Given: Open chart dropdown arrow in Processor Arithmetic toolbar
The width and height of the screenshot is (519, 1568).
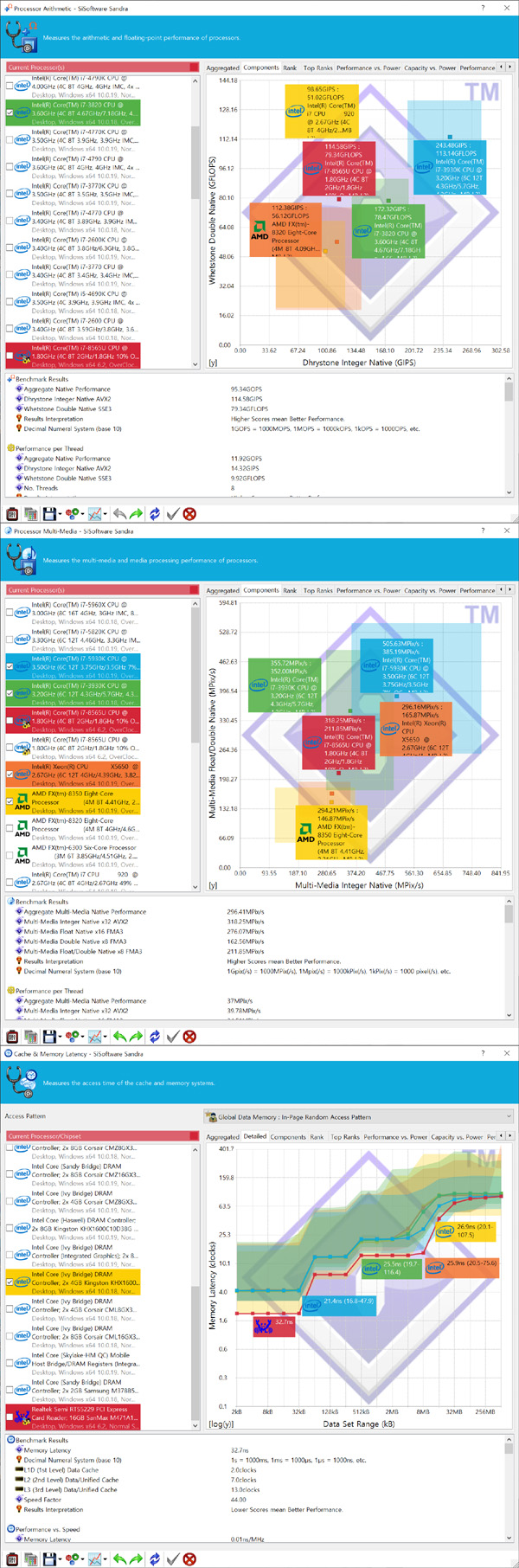Looking at the screenshot, I should pyautogui.click(x=105, y=514).
